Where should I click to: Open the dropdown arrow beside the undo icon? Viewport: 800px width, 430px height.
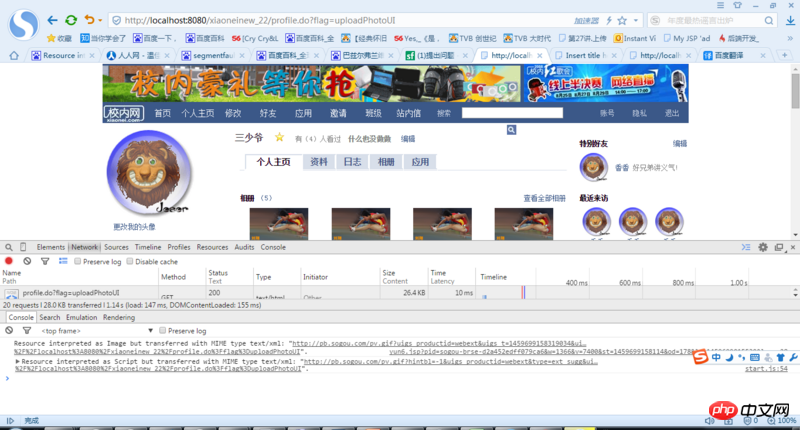(x=100, y=20)
